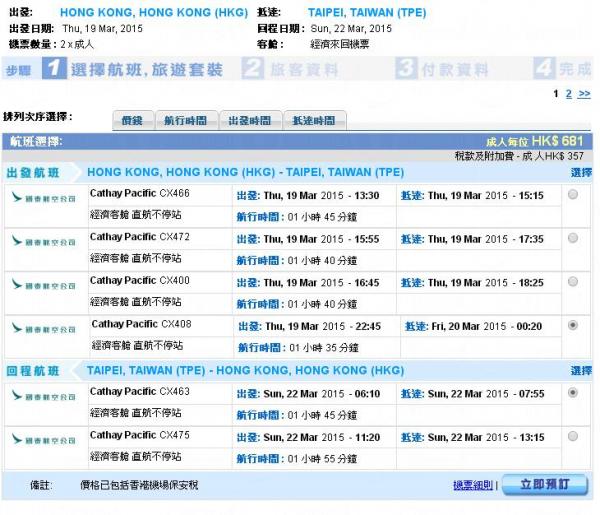600x515 pixels.
Task: Open the 票價細則 fare rules link
Action: coord(473,485)
